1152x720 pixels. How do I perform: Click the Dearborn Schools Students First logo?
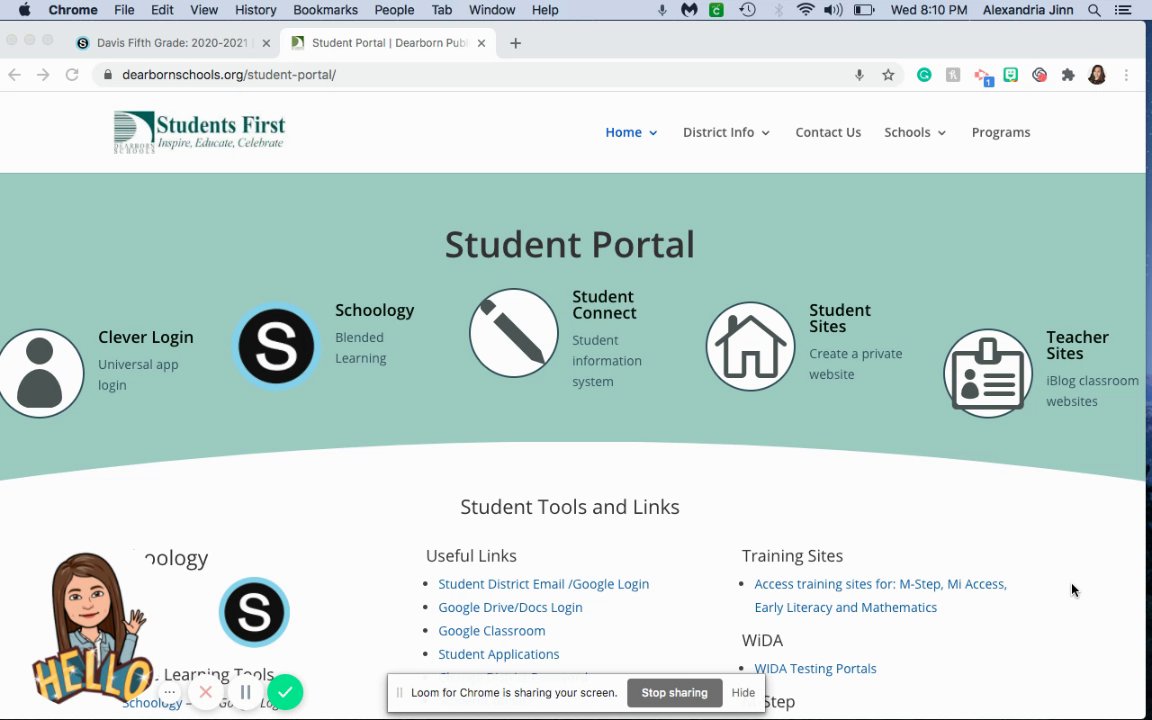pos(199,132)
